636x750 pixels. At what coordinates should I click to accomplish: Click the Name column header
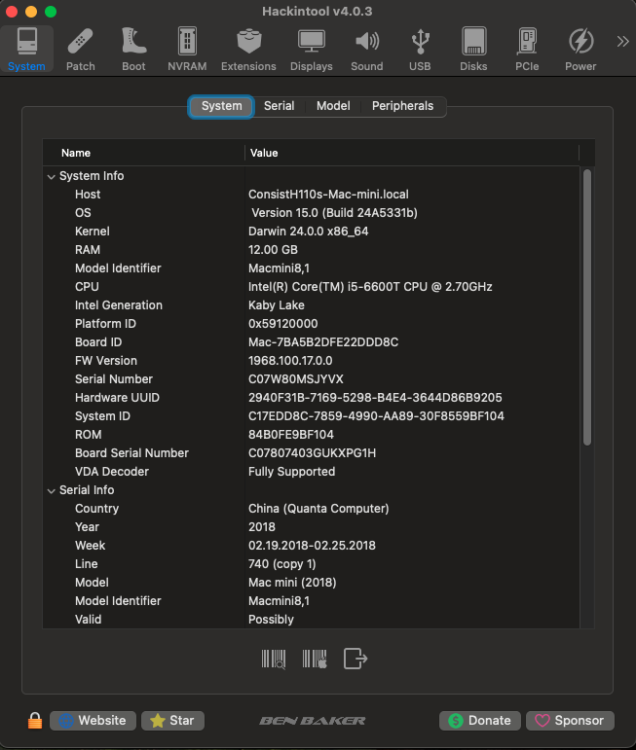143,153
